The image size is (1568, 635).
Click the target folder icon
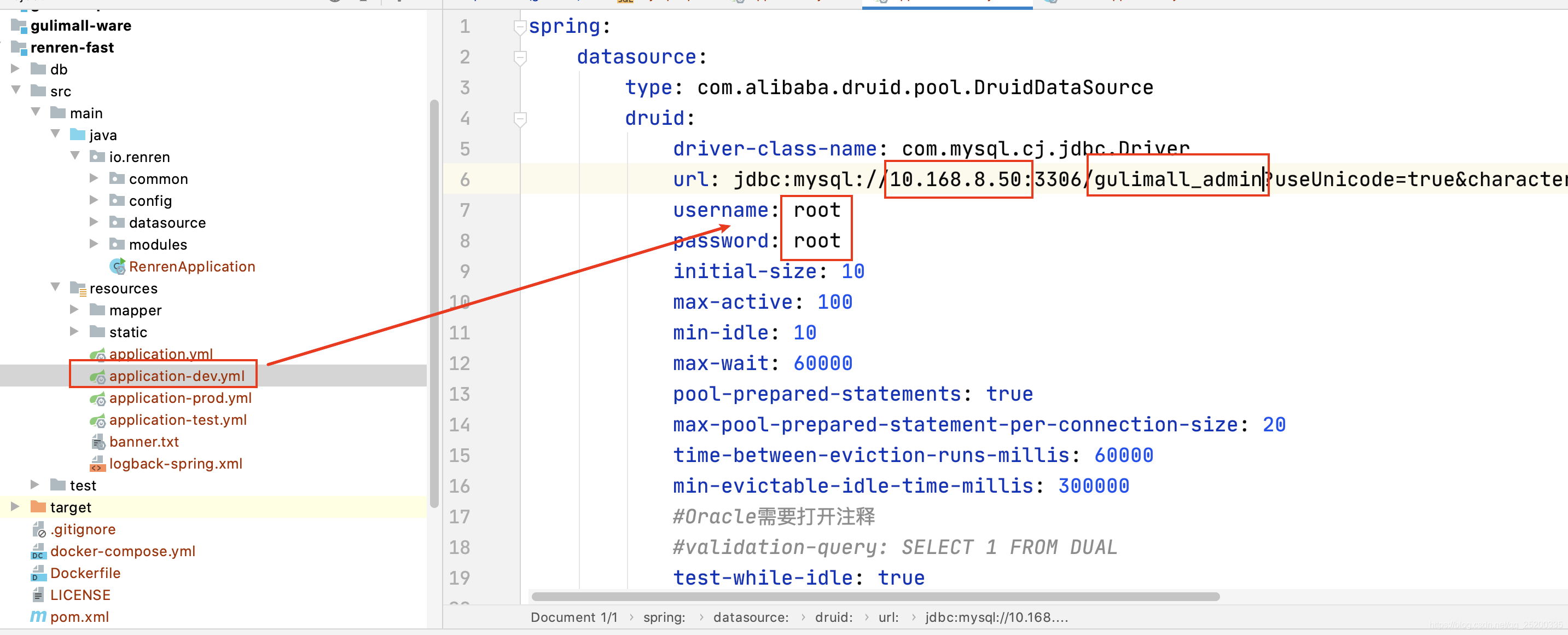(38, 506)
